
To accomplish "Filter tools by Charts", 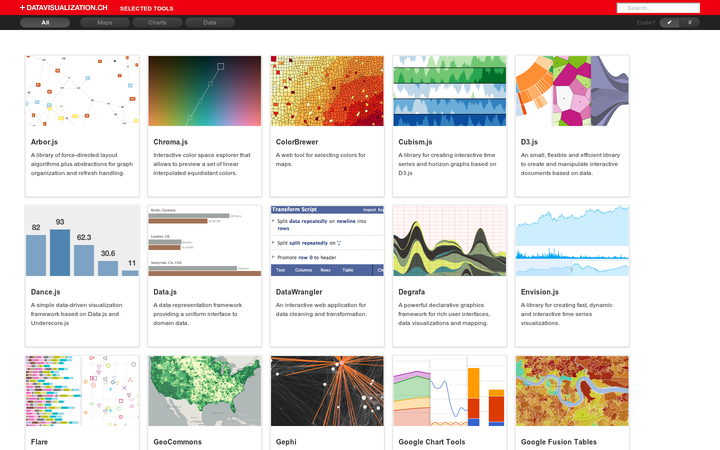I will click(x=158, y=22).
